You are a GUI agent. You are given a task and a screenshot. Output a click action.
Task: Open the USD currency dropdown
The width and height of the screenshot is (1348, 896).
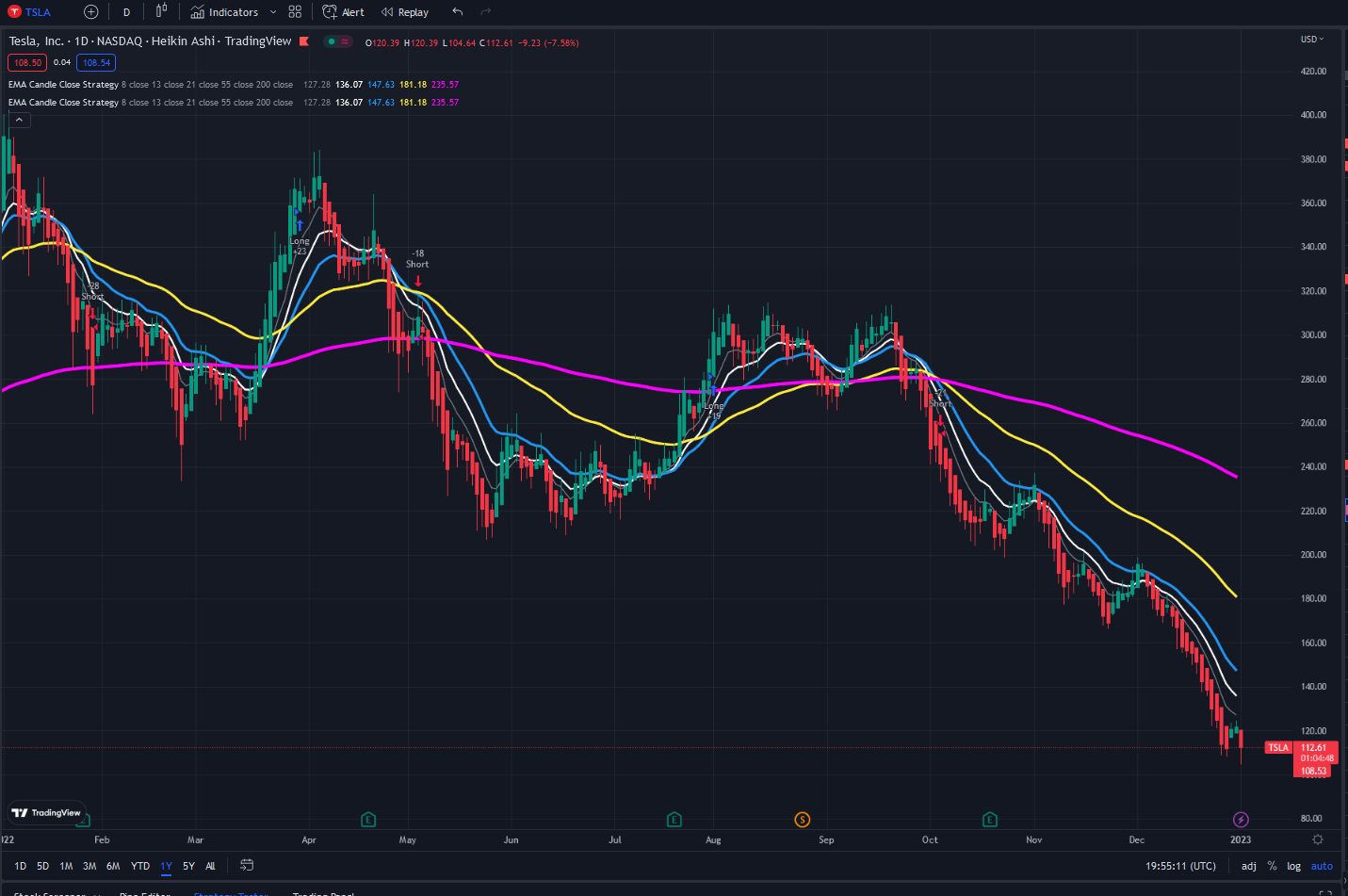point(1312,40)
